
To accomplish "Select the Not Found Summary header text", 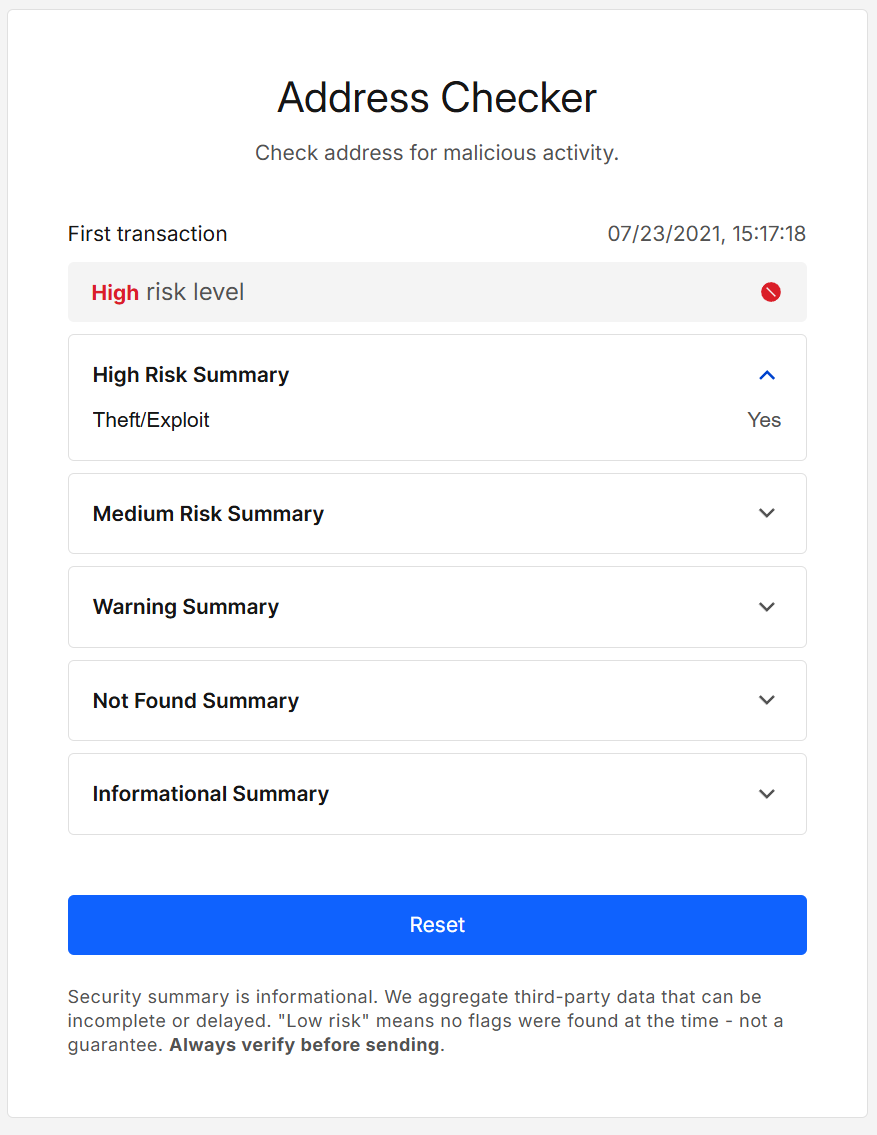I will (x=195, y=700).
